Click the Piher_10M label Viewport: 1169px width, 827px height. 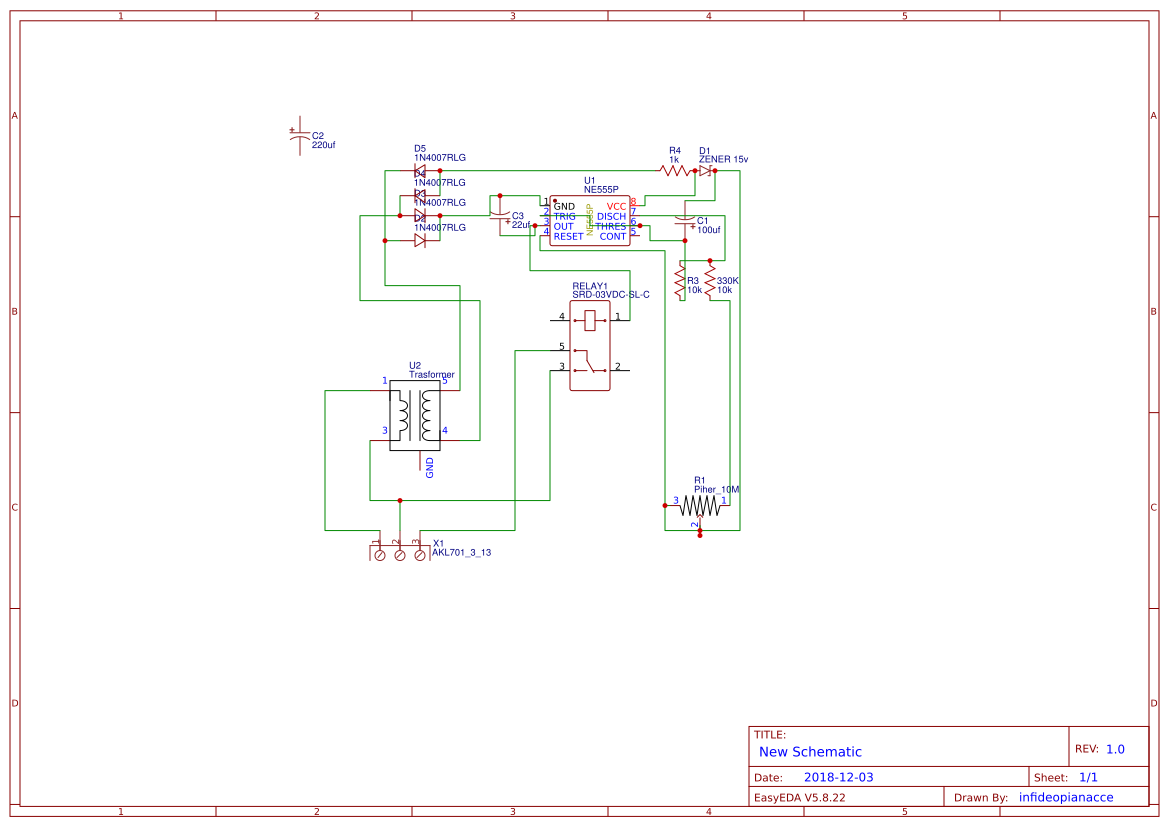[x=716, y=489]
